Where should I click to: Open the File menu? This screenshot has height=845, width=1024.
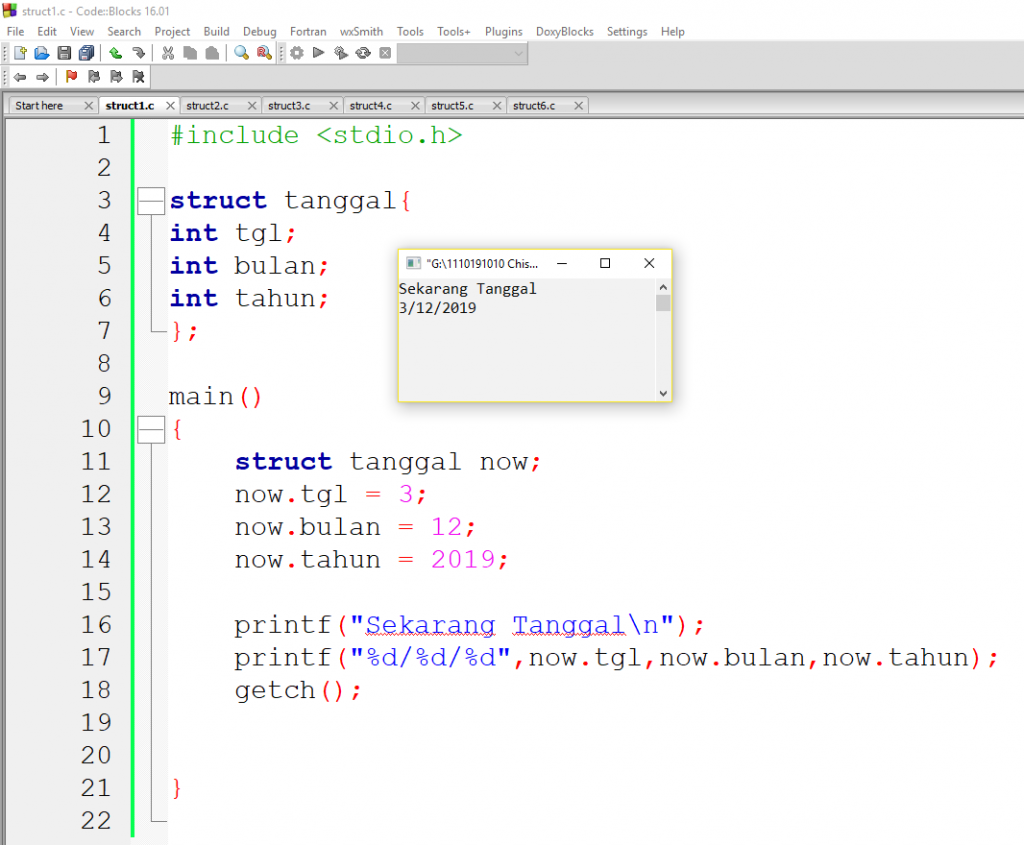coord(16,31)
